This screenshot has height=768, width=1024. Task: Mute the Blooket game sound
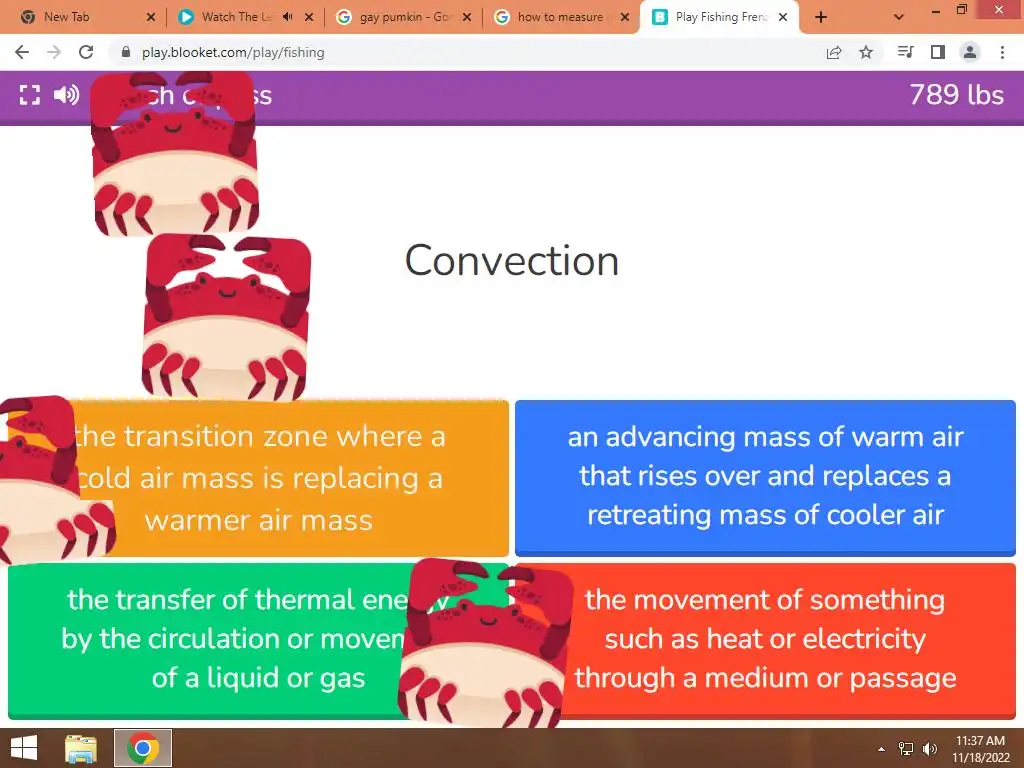[x=66, y=95]
